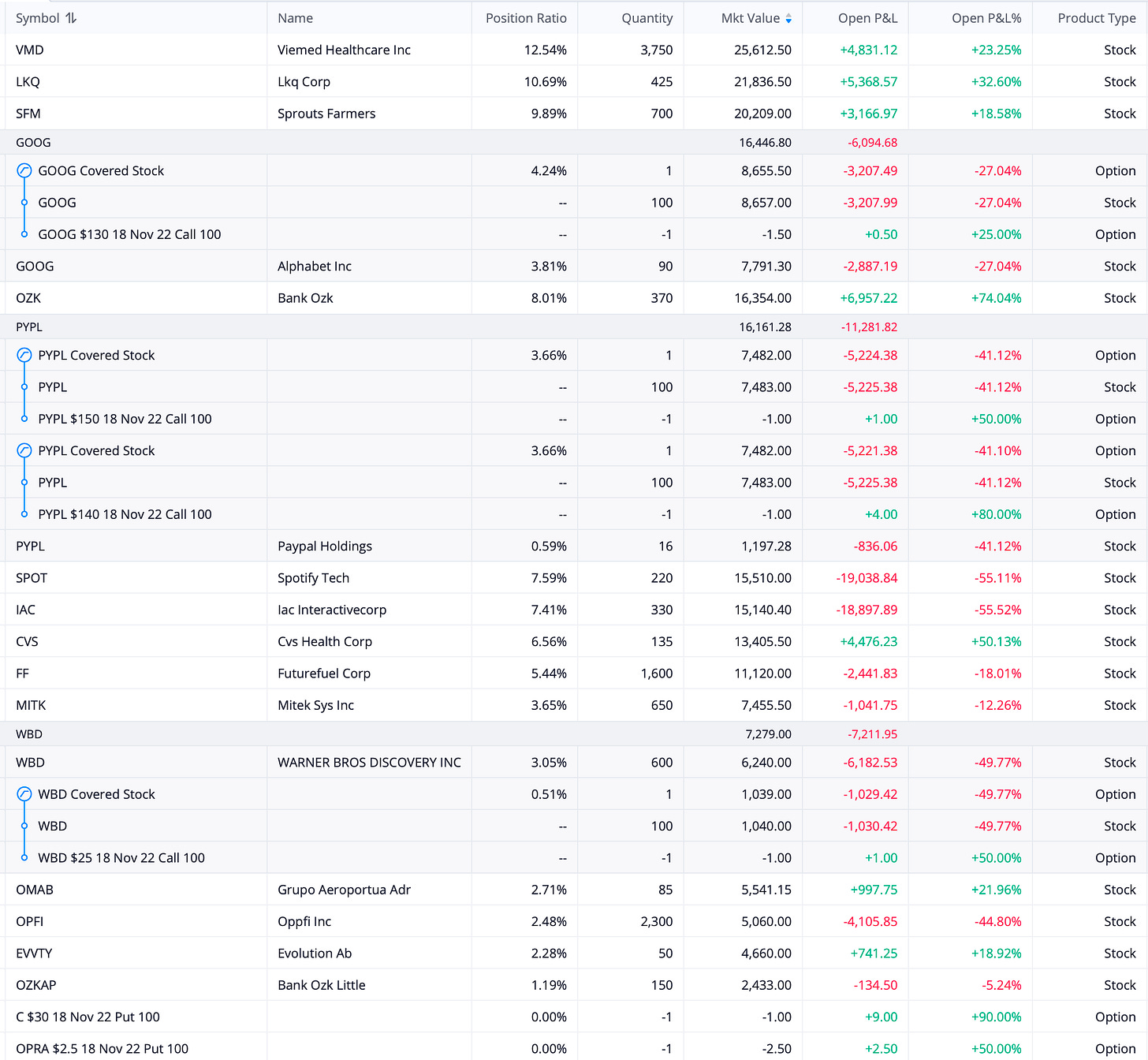
Task: Click the GOOG group total 16,446.80
Action: tap(765, 143)
